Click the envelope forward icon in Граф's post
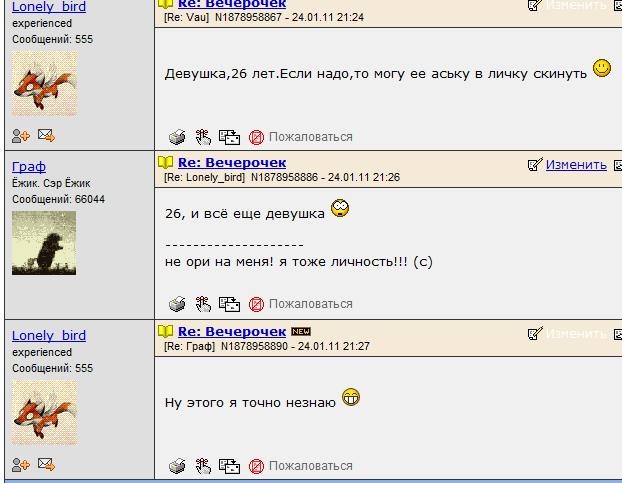This screenshot has width=622, height=483. (230, 304)
